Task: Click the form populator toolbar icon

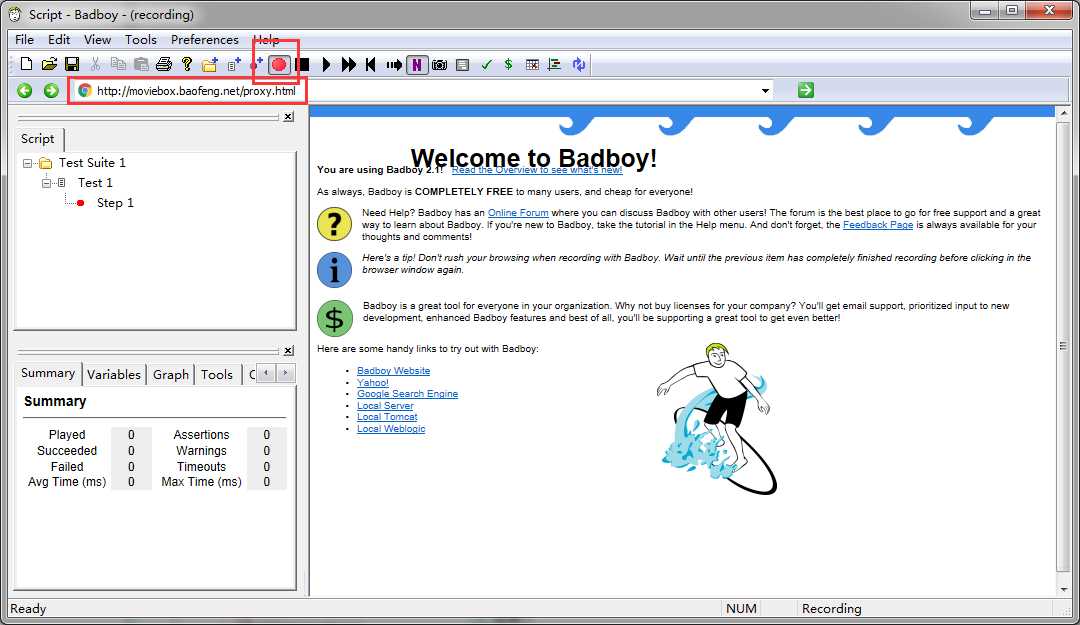Action: coord(463,65)
